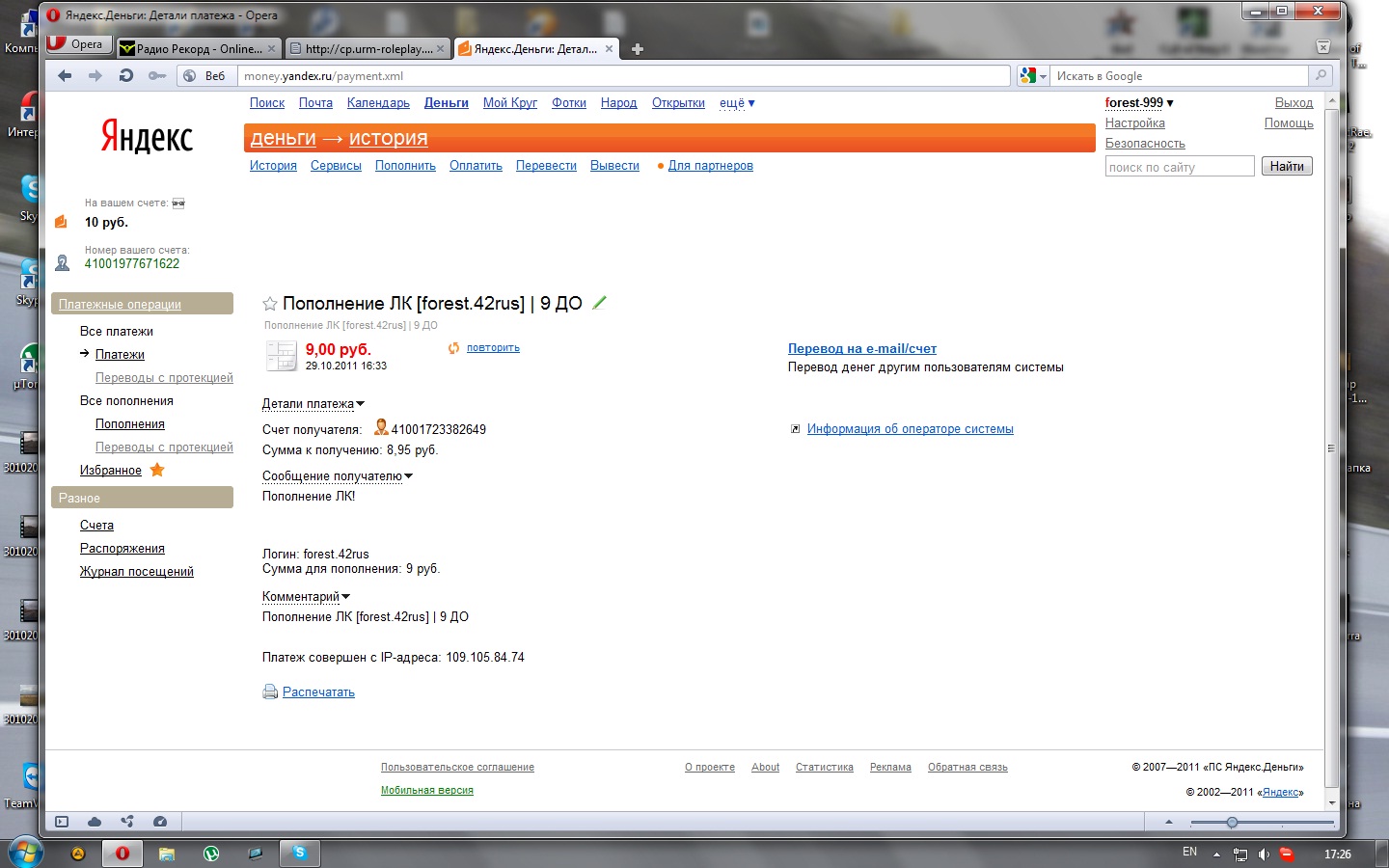Open the Windows Start orb
Viewport: 1389px width, 868px height.
25,853
